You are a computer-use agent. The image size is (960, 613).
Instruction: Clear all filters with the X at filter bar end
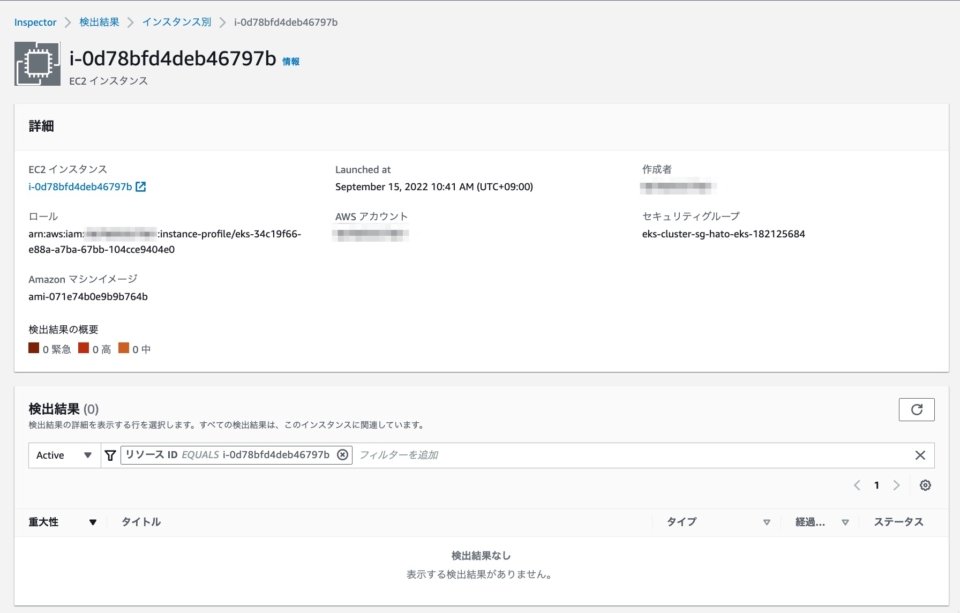(x=920, y=455)
